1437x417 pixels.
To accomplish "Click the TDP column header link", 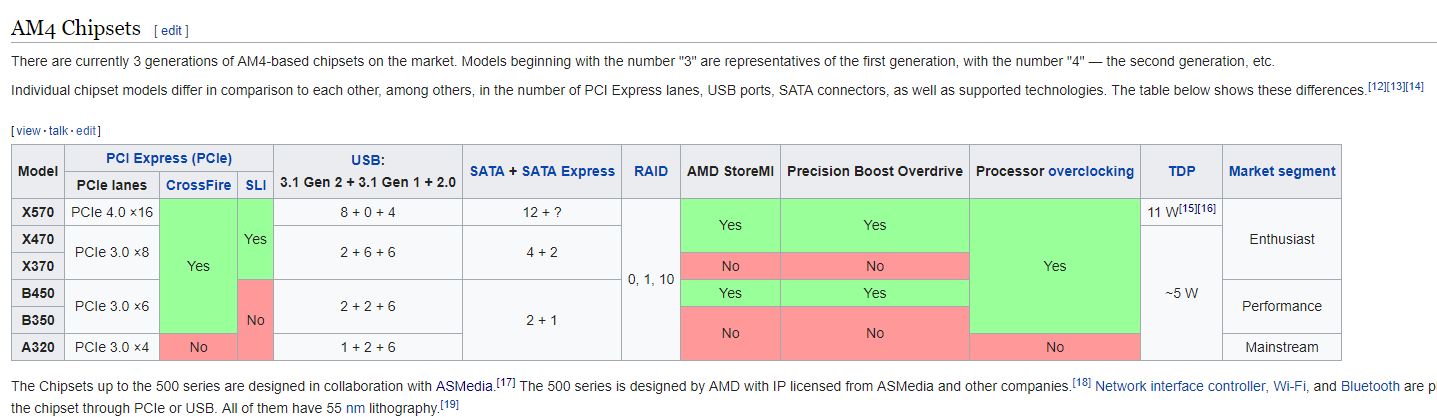I will [x=1181, y=171].
